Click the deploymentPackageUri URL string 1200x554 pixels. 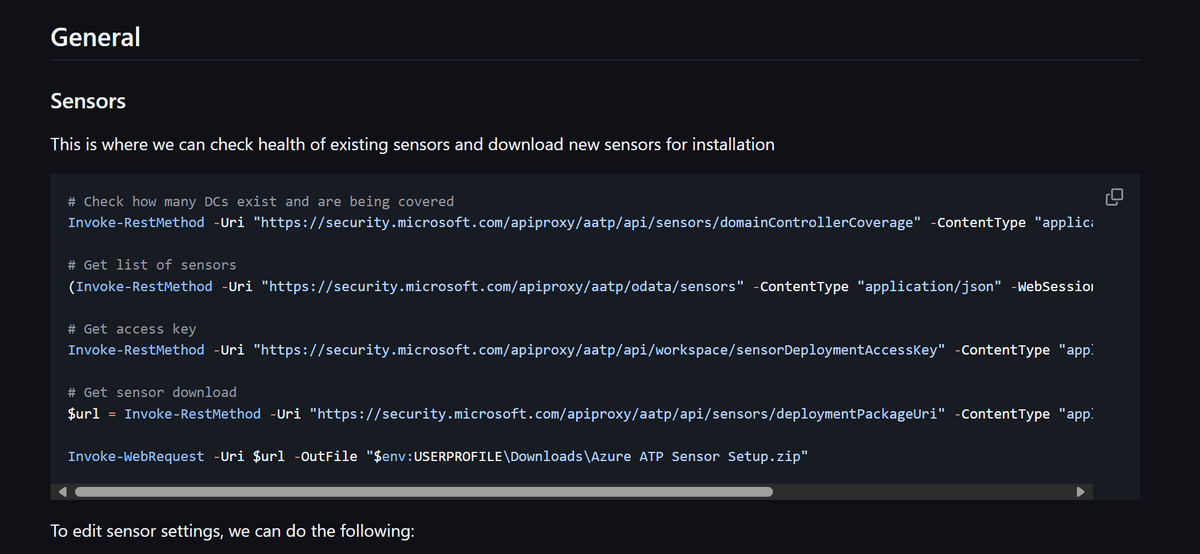pos(627,414)
